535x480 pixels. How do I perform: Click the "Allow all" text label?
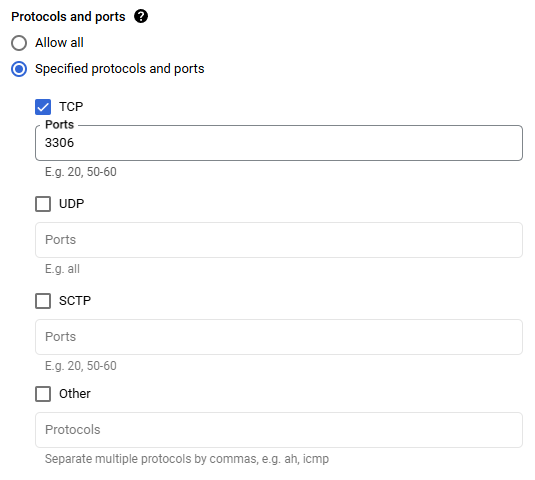pos(59,43)
